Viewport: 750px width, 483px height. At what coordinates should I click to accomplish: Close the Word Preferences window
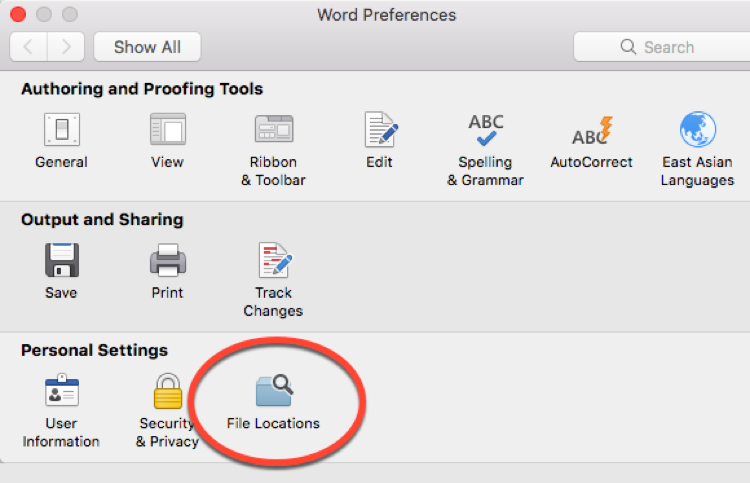(x=18, y=14)
